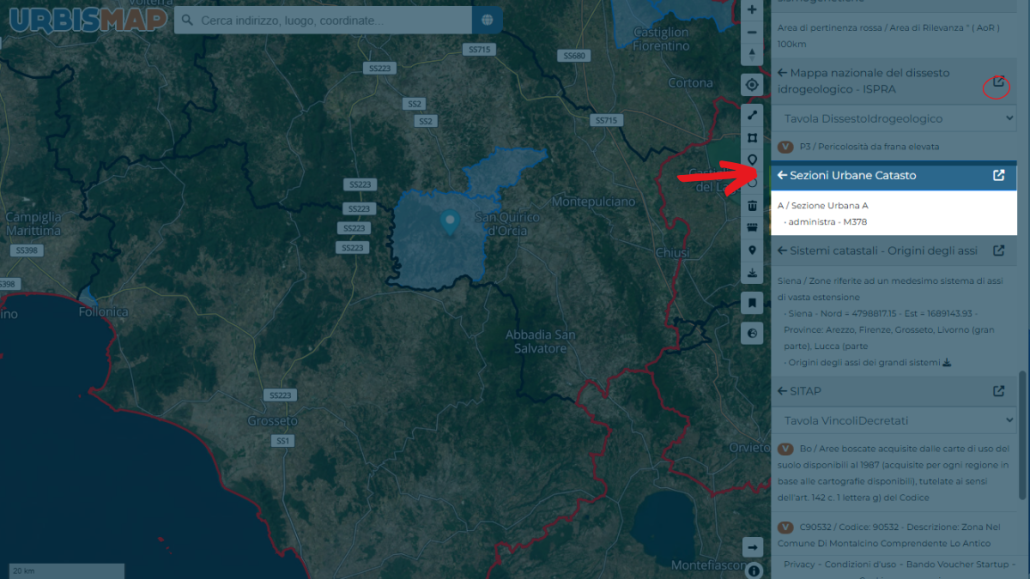
Task: Expand the Tavola DissestoIdrogeologico dropdown
Action: [x=893, y=119]
